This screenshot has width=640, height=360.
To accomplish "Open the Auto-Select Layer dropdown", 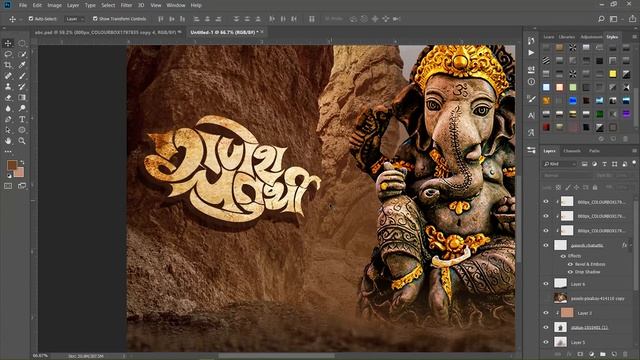I will tap(75, 19).
